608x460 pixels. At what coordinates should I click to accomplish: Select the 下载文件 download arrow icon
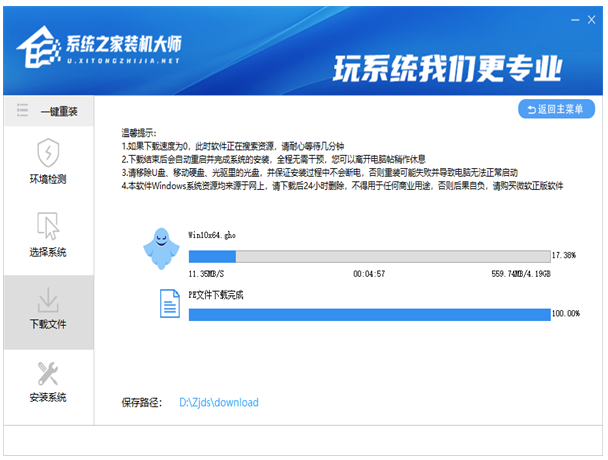[48, 300]
